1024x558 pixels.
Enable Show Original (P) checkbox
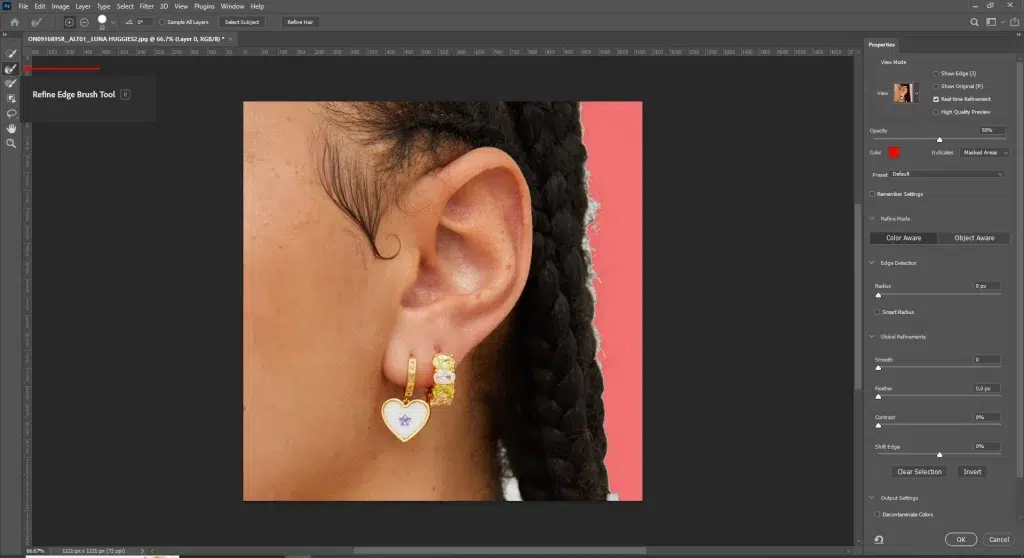click(x=936, y=86)
